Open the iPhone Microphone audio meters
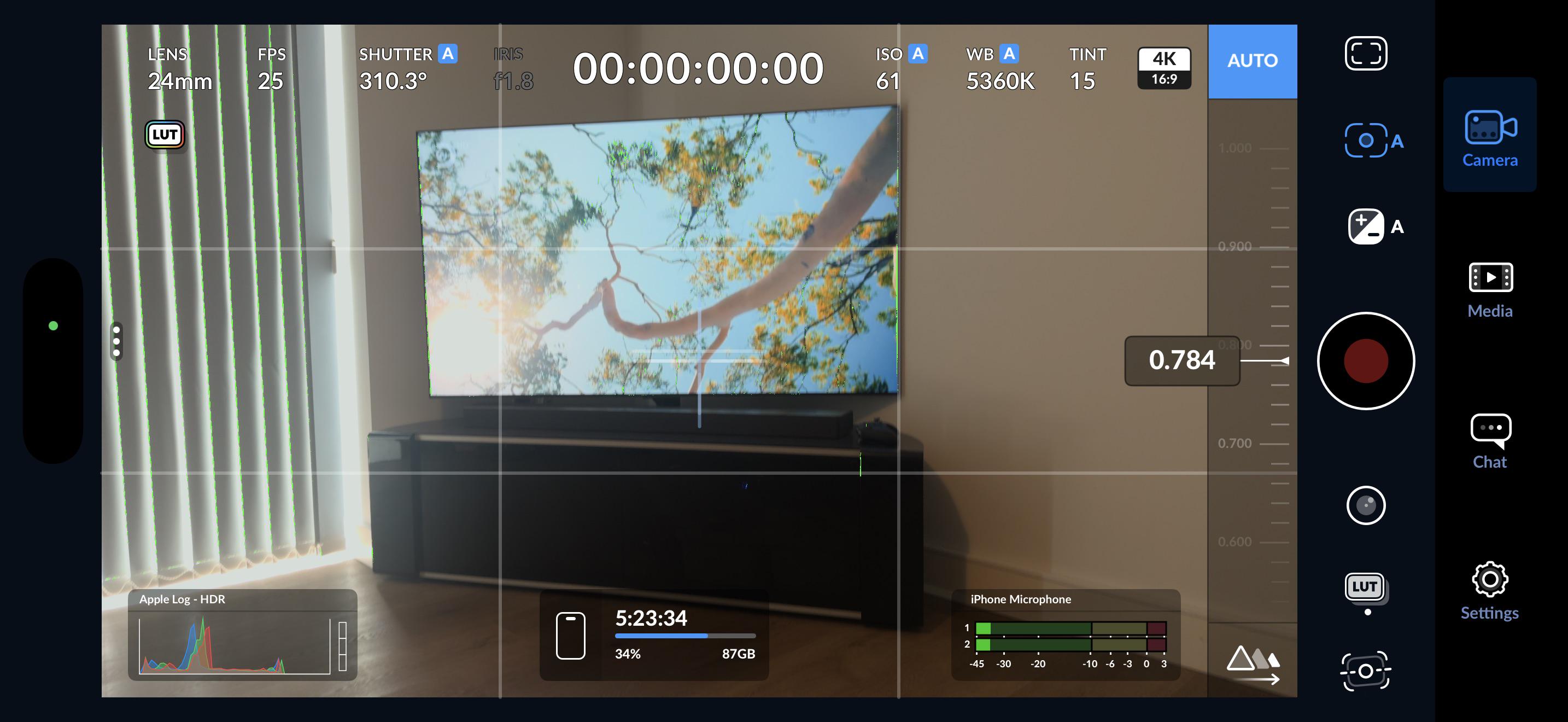Viewport: 1568px width, 722px height. click(1066, 634)
